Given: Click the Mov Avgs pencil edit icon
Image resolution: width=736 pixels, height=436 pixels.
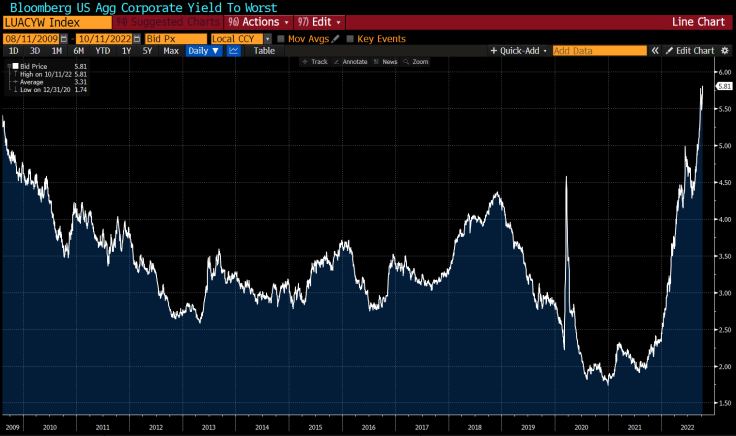Looking at the screenshot, I should (336, 38).
